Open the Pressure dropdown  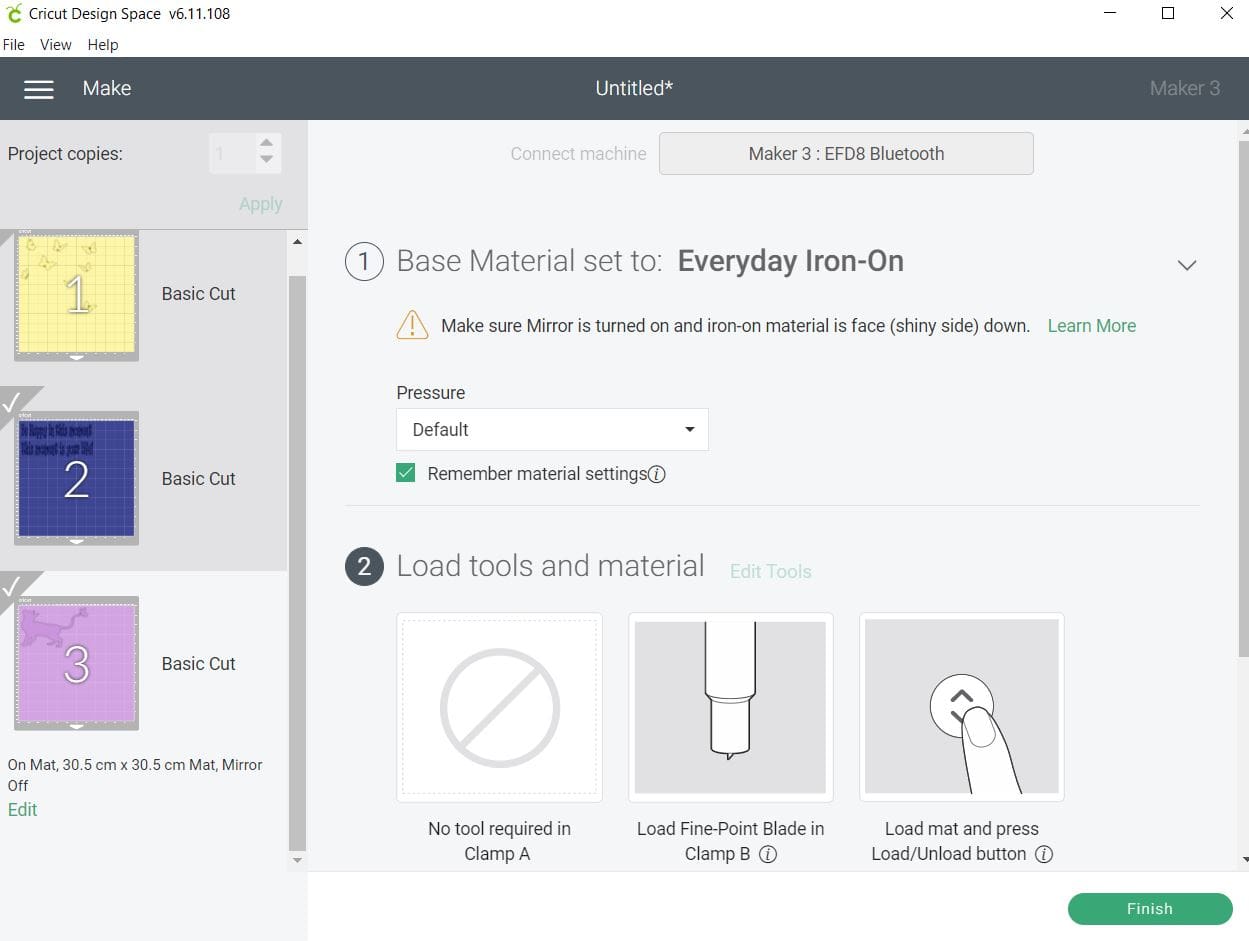552,429
